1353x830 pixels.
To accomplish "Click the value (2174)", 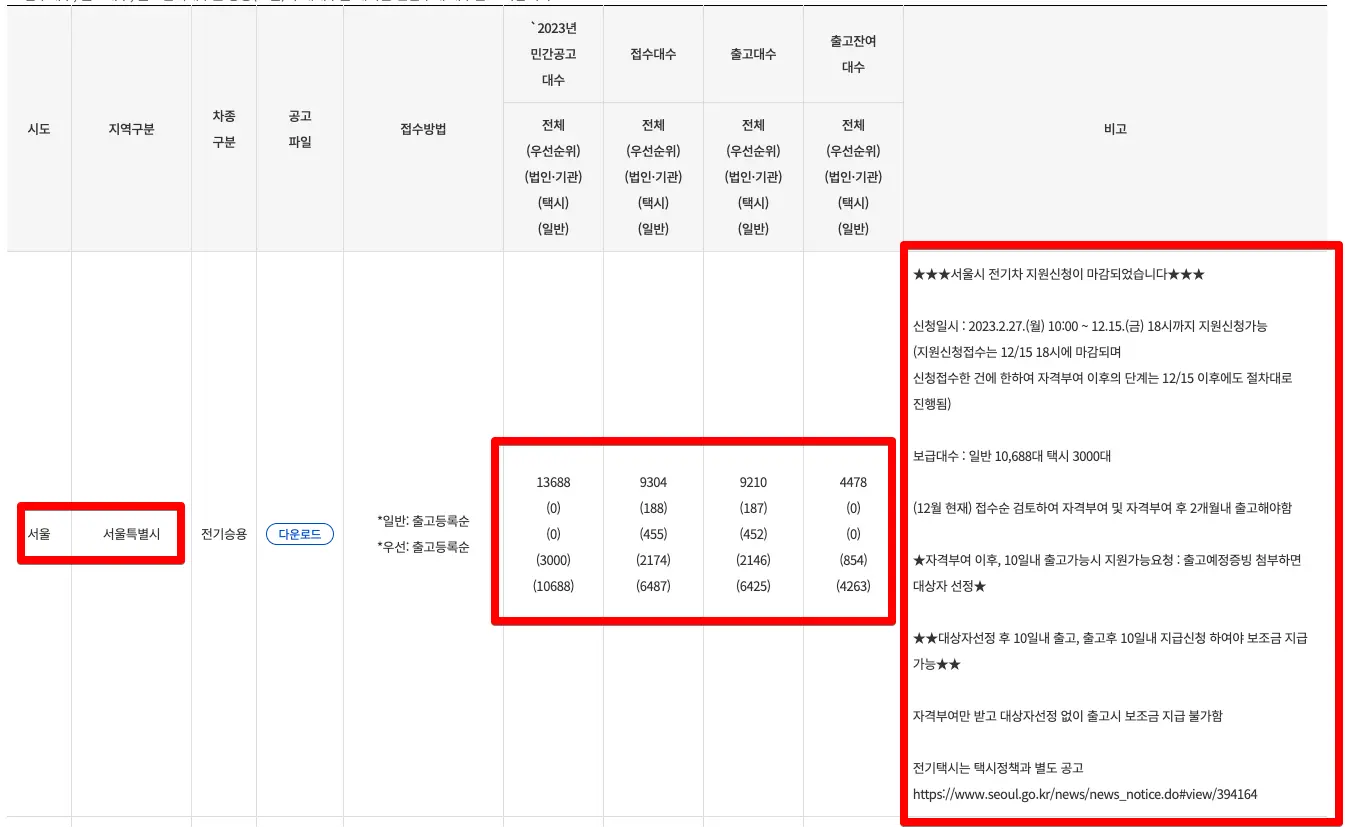I will [x=653, y=560].
